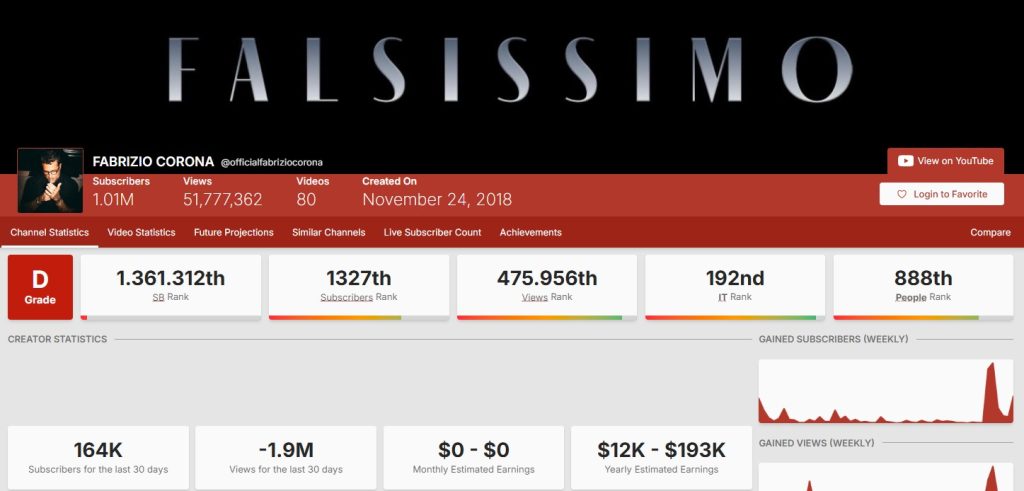Image resolution: width=1024 pixels, height=491 pixels.
Task: Click the 1327th Subscribers Rank card
Action: point(359,287)
